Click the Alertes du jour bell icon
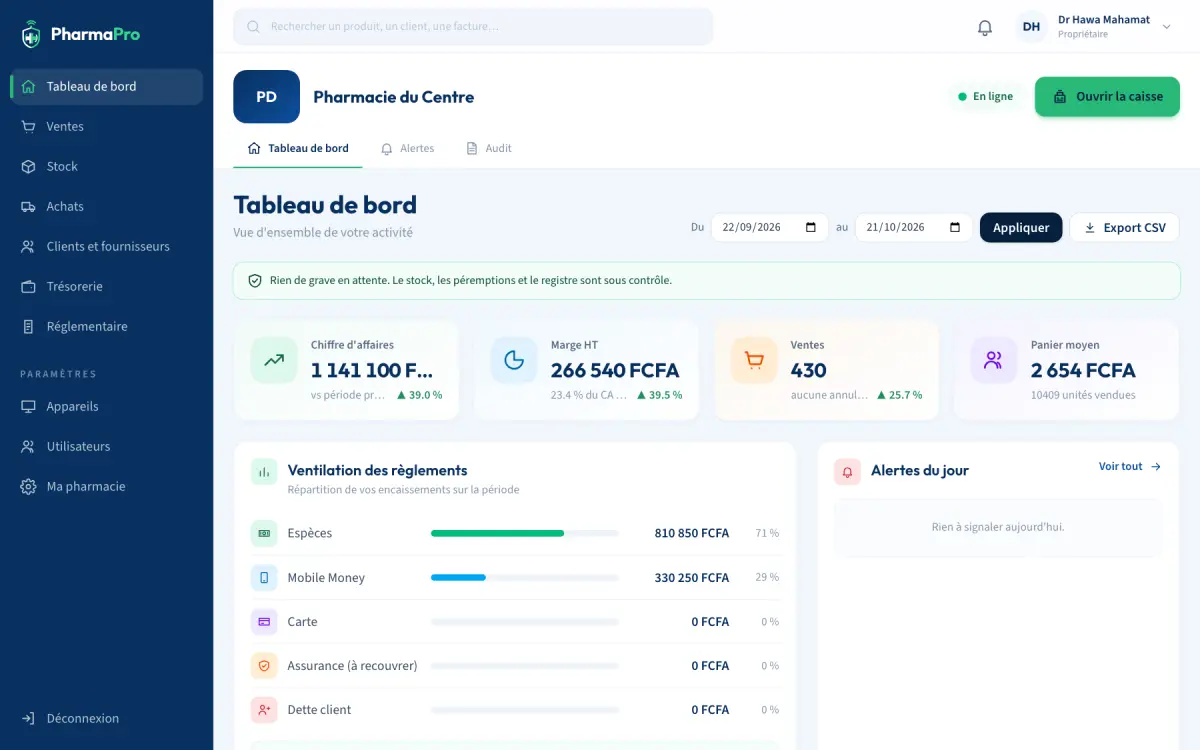The height and width of the screenshot is (750, 1200). tap(847, 472)
